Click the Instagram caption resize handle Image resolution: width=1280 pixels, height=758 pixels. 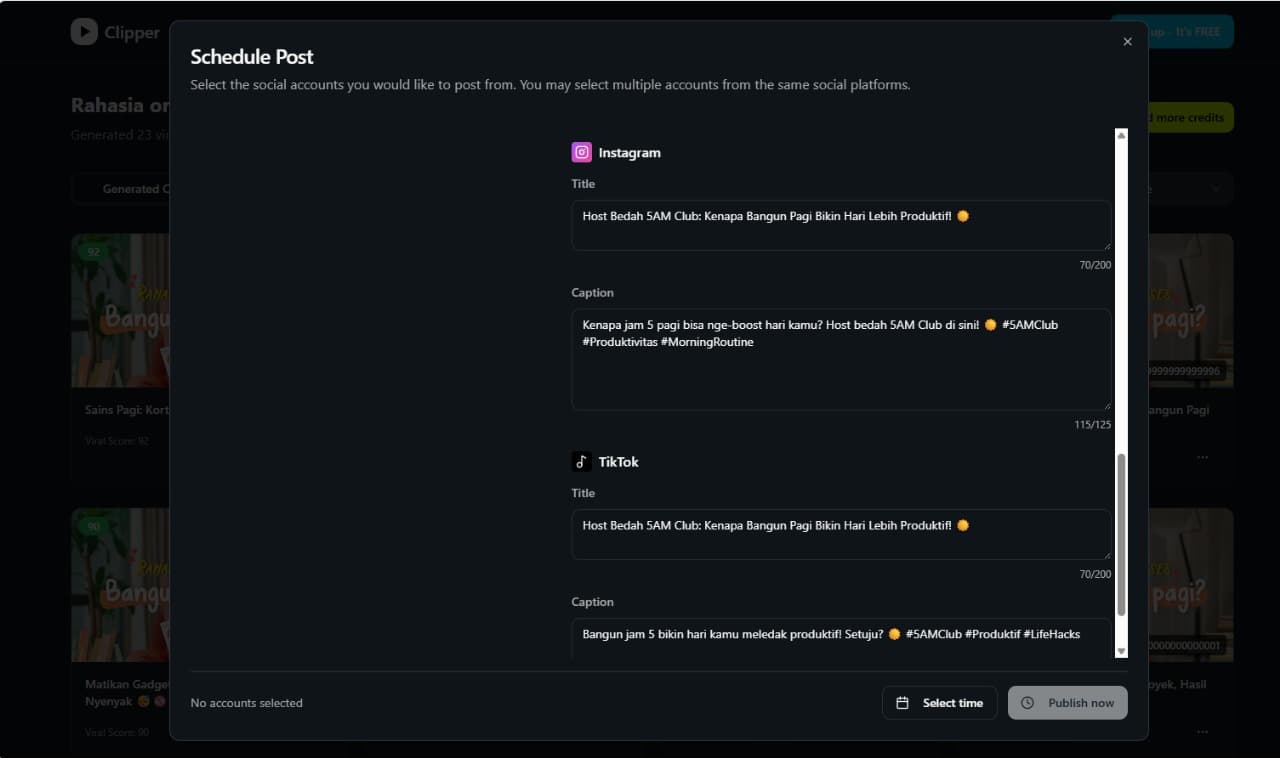coord(1106,405)
